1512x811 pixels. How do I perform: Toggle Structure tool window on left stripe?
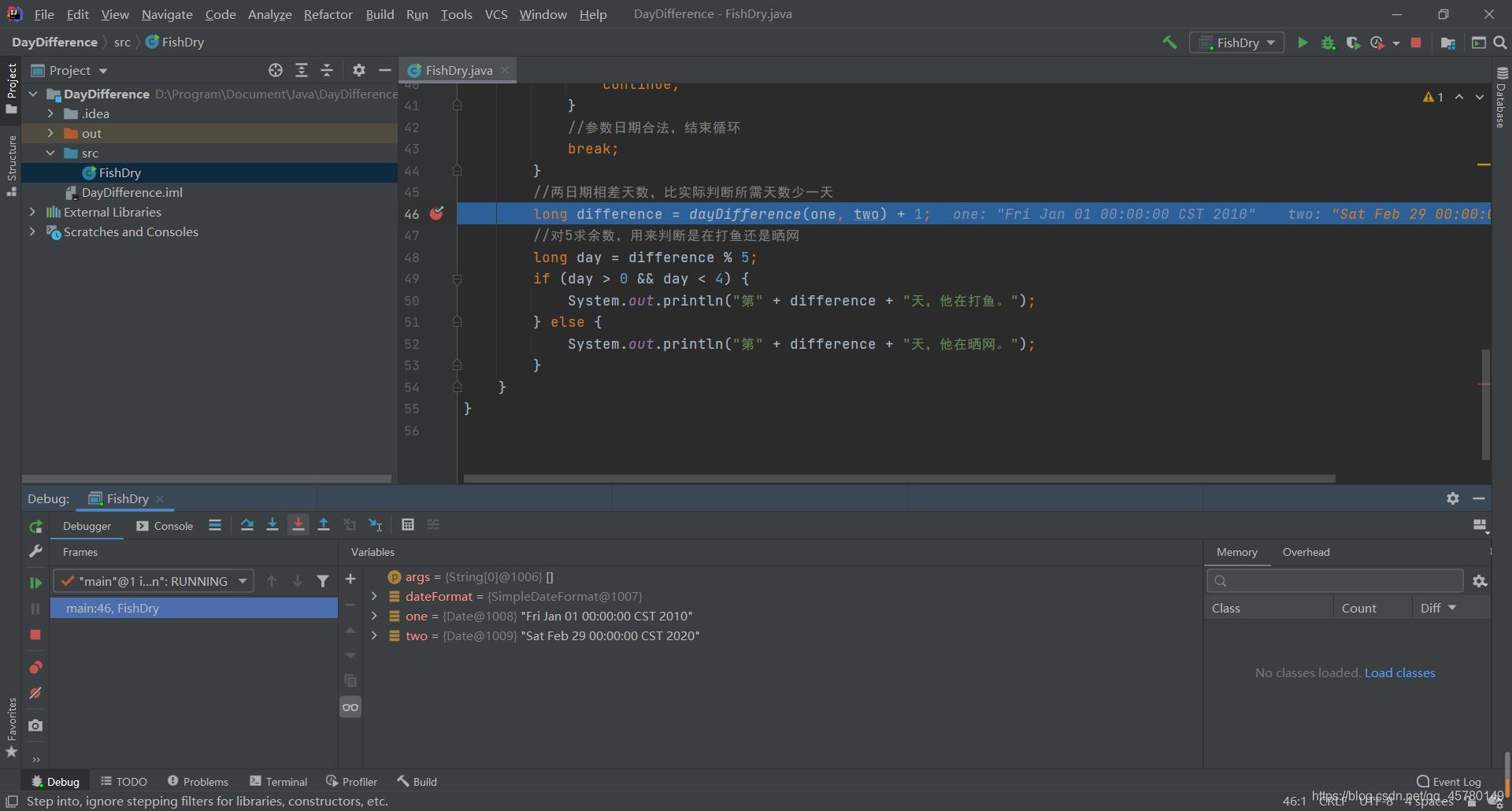point(11,165)
